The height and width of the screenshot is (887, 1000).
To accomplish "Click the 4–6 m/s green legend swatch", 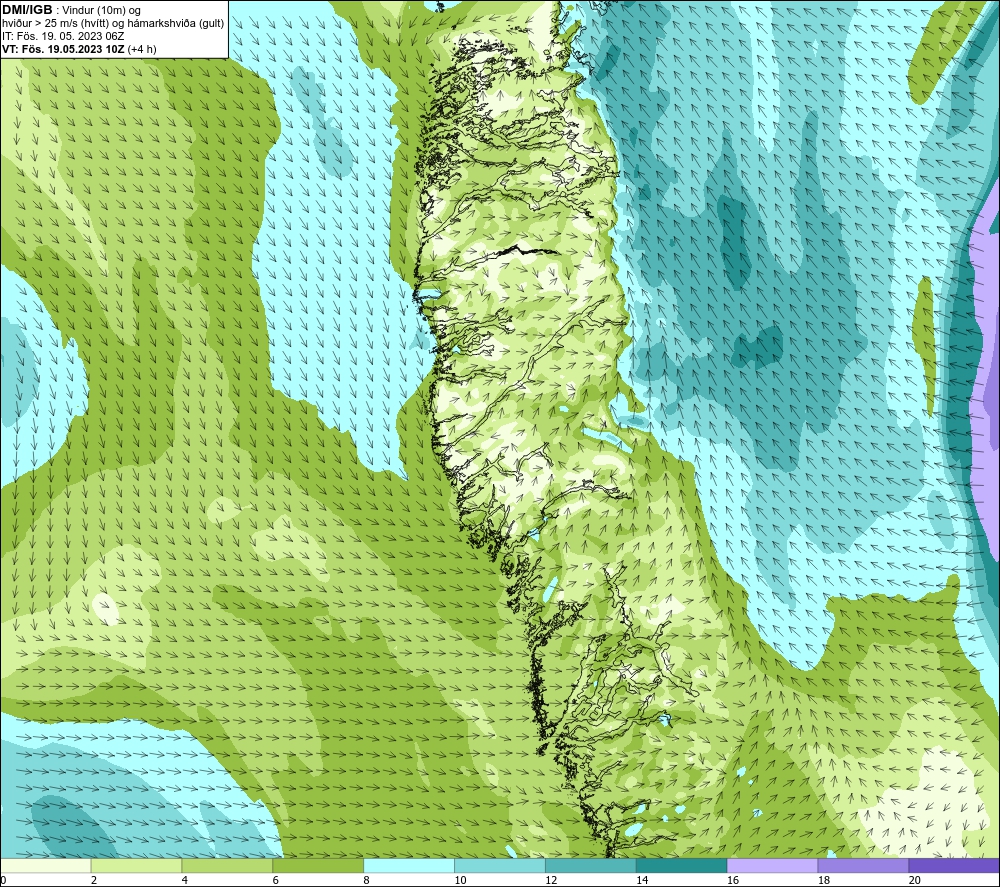I will [227, 865].
